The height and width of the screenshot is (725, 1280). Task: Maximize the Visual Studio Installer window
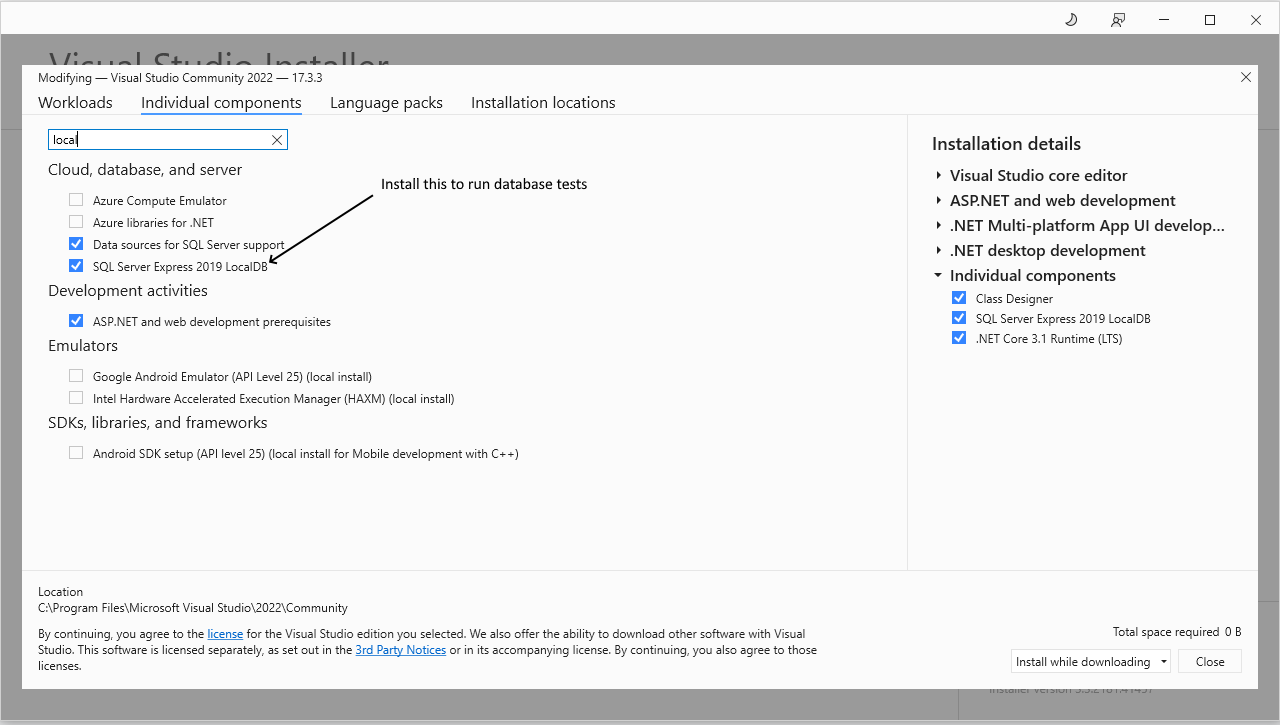point(1210,19)
